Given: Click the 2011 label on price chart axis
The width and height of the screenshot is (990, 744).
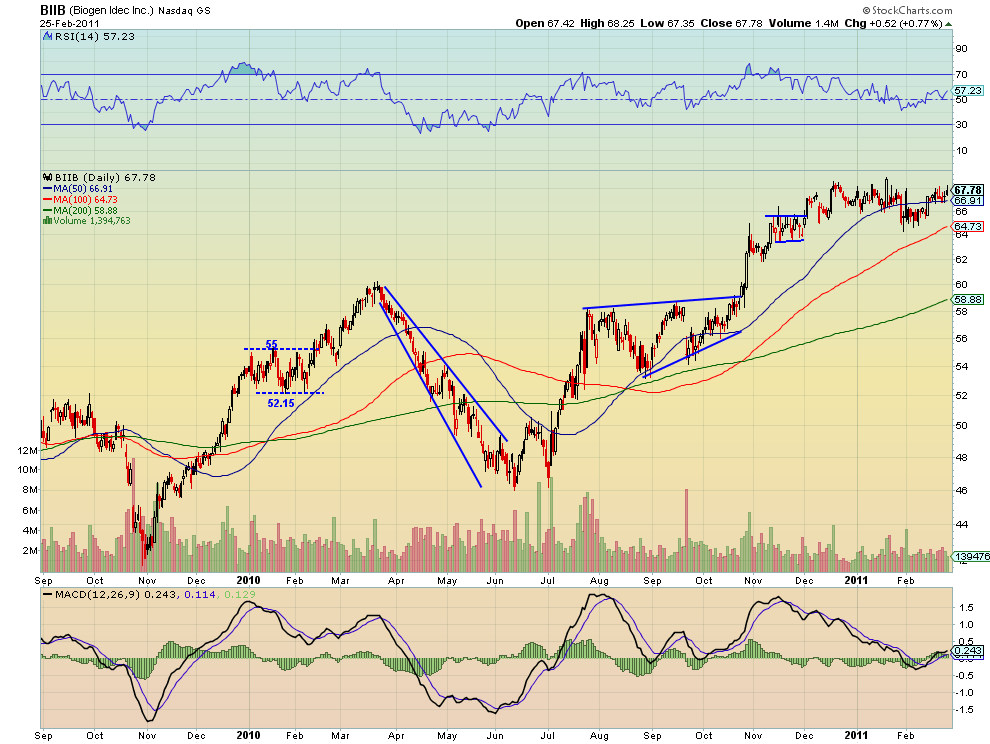Looking at the screenshot, I should [856, 580].
